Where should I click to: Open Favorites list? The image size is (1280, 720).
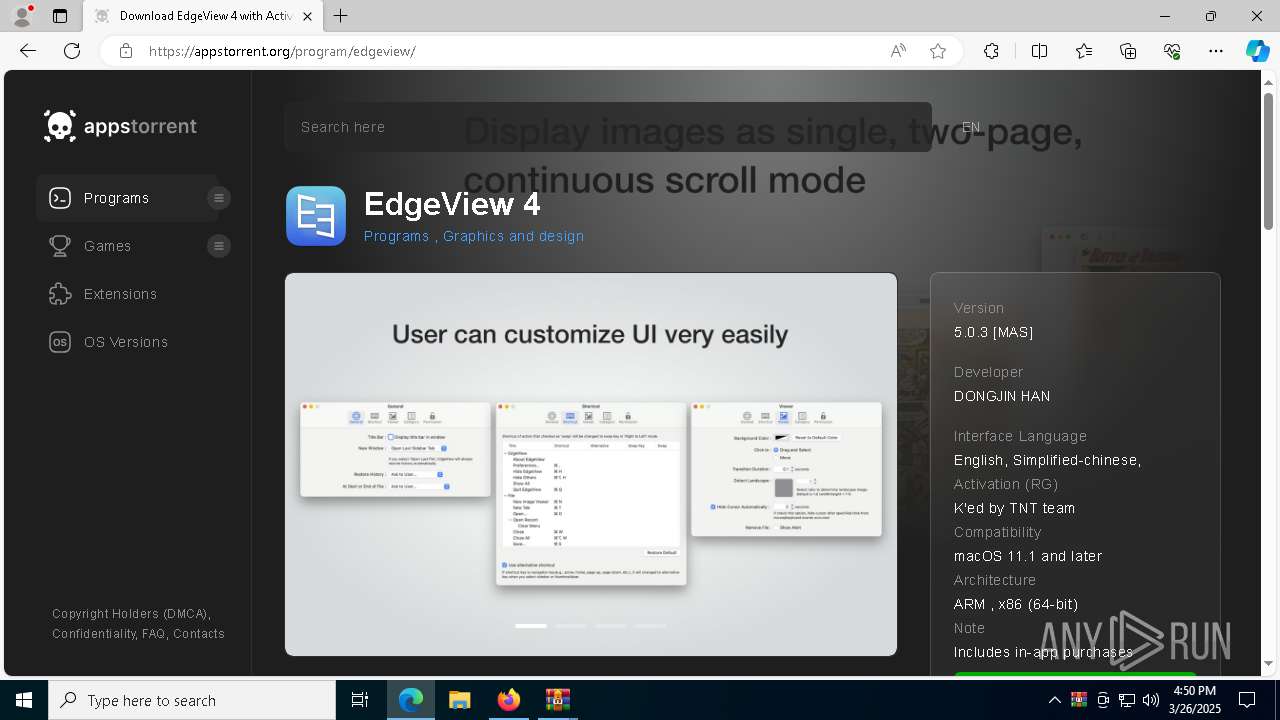pyautogui.click(x=1084, y=51)
